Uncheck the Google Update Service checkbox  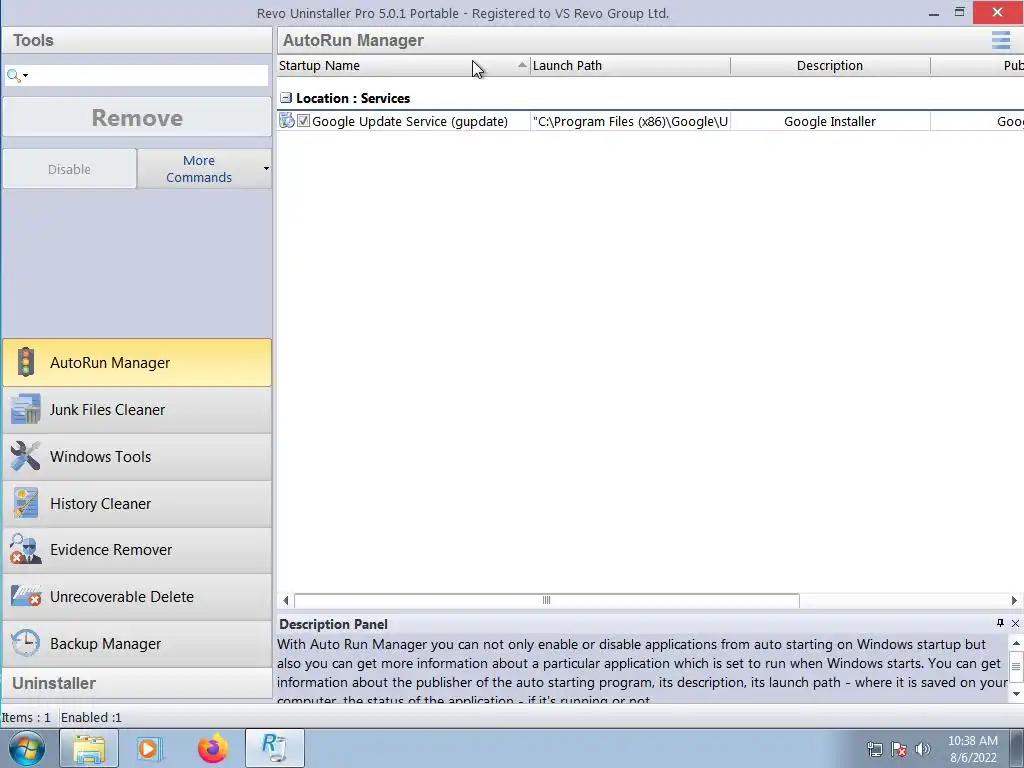[x=303, y=121]
